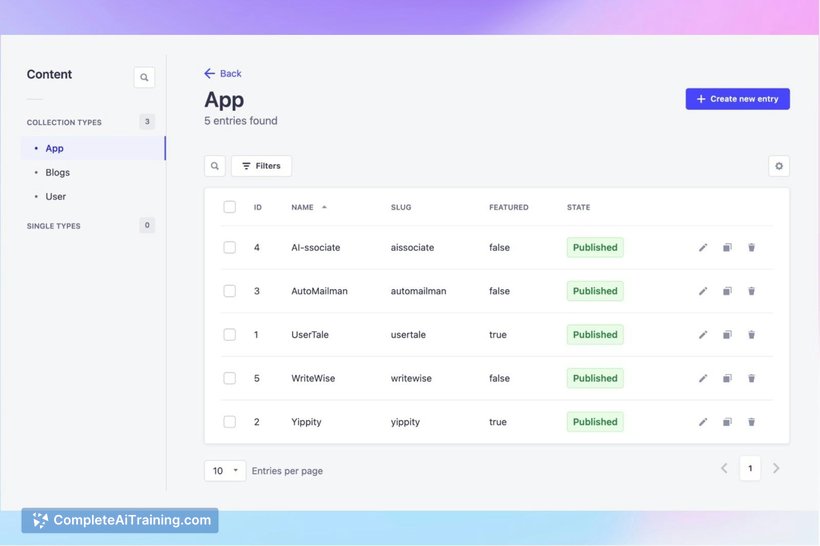
Task: Sort by the ID column header
Action: click(257, 207)
